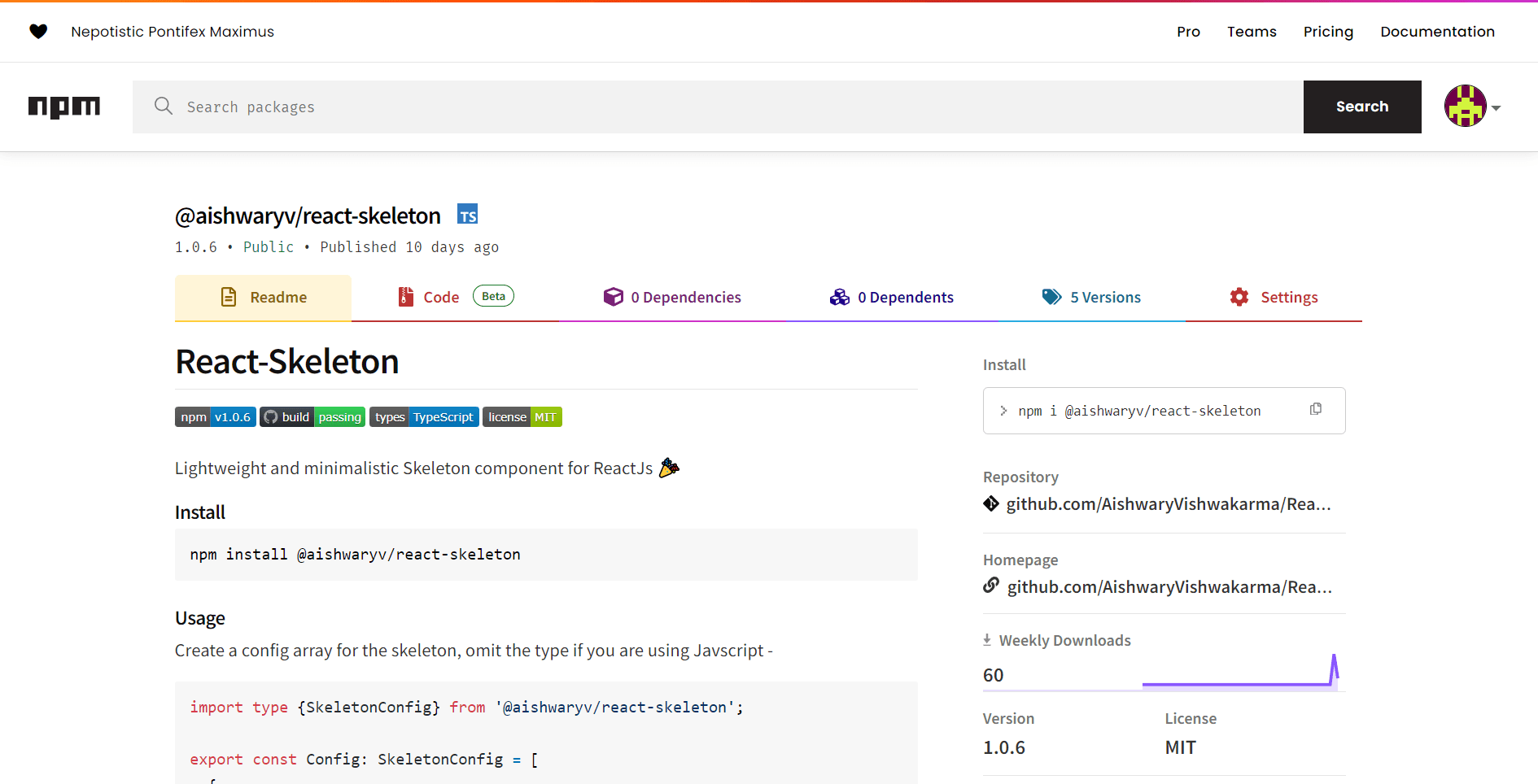Copy the npm install command
This screenshot has width=1538, height=784.
pos(1315,409)
